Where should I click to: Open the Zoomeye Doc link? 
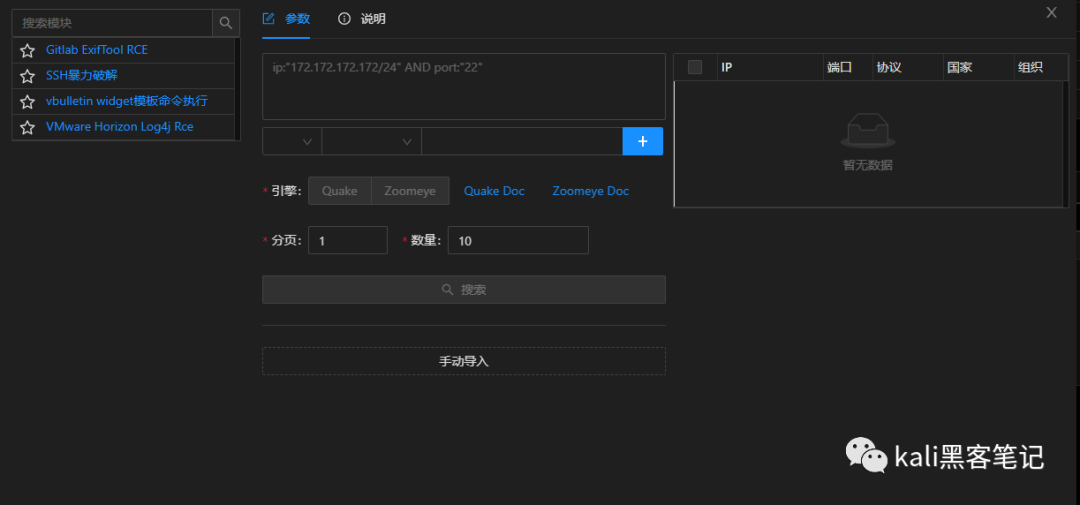point(590,191)
